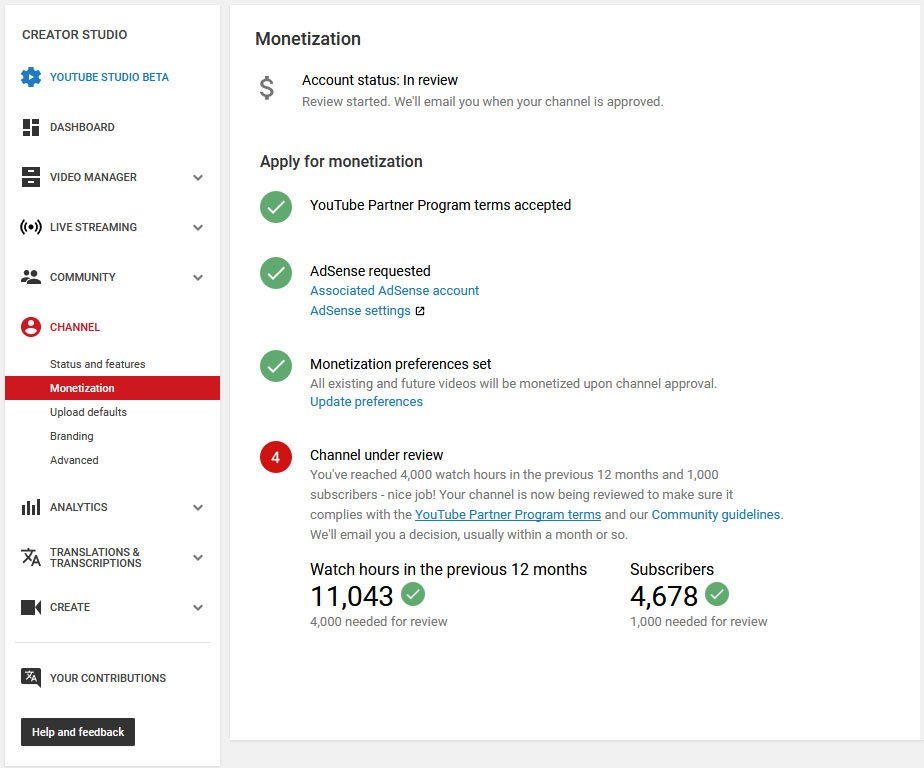Click the Dashboard grid icon
This screenshot has height=768, width=924.
(31, 127)
